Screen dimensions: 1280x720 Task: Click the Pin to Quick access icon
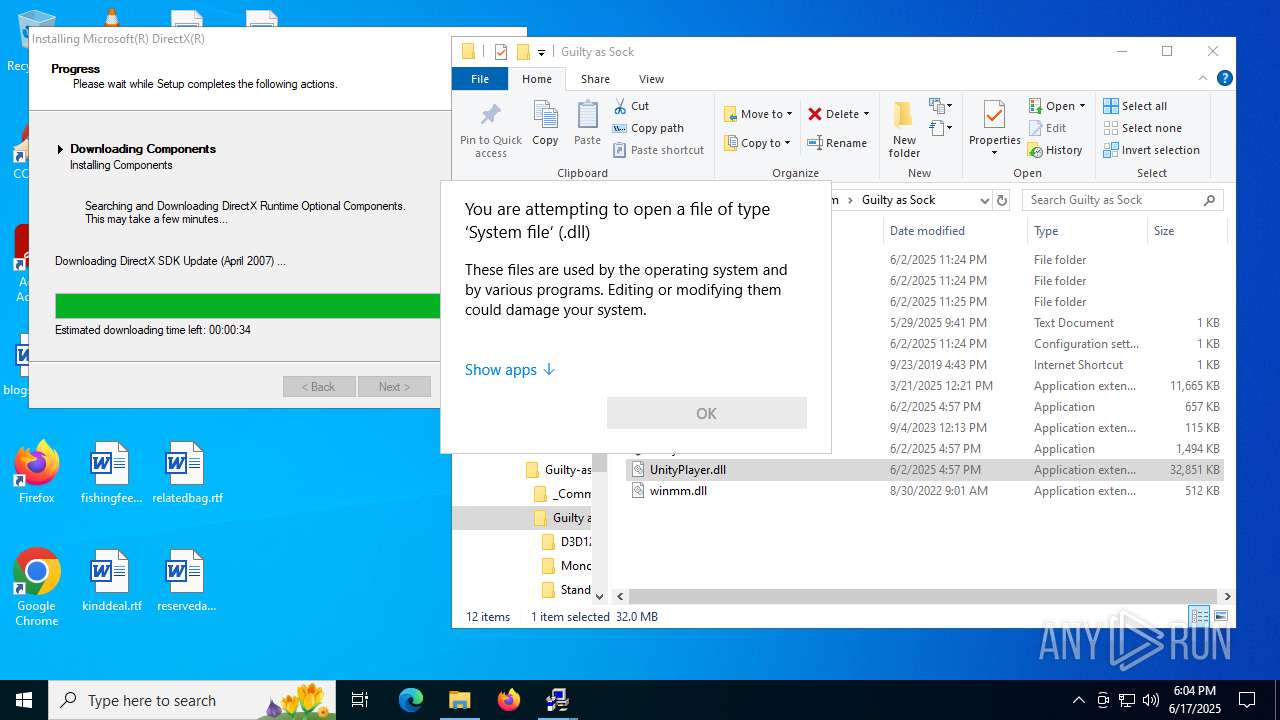(x=490, y=115)
